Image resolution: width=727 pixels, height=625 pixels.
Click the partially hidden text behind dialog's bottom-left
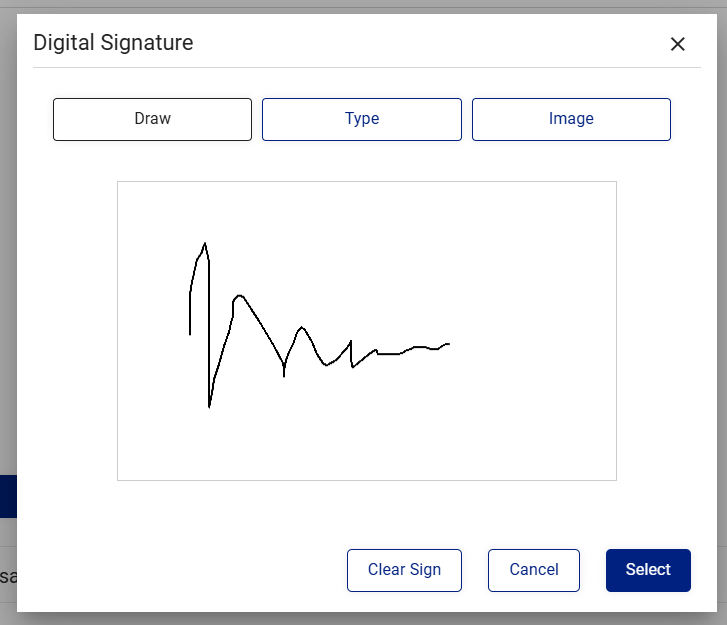(x=8, y=577)
